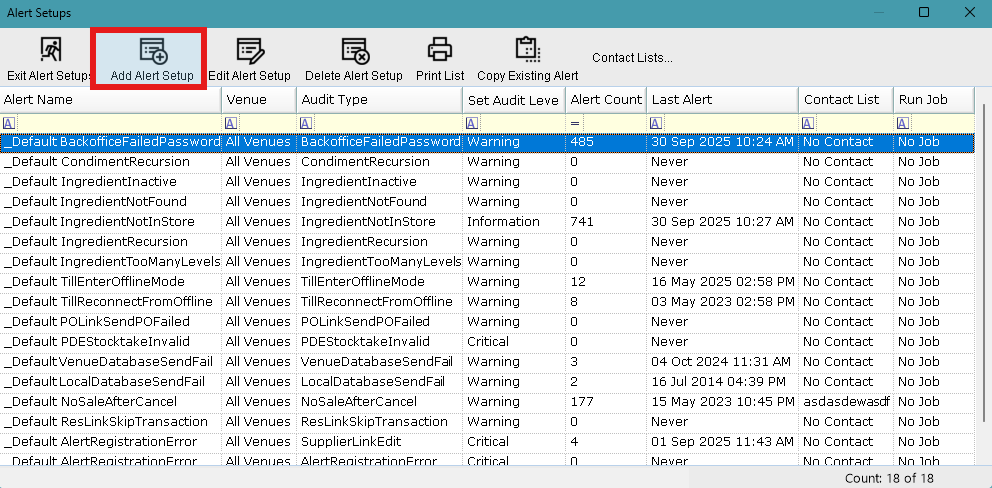Open the Alert Name filter condition icon
992x488 pixels.
pos(9,123)
